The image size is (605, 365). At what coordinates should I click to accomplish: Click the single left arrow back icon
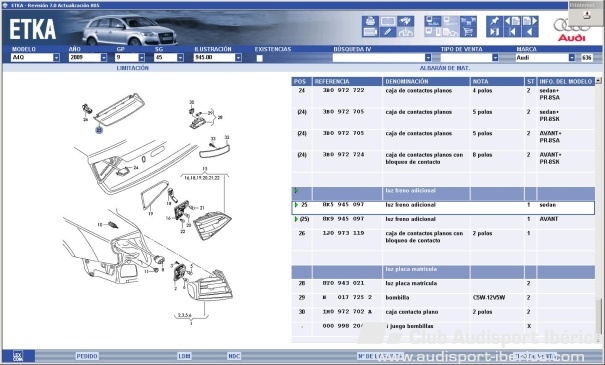[530, 32]
